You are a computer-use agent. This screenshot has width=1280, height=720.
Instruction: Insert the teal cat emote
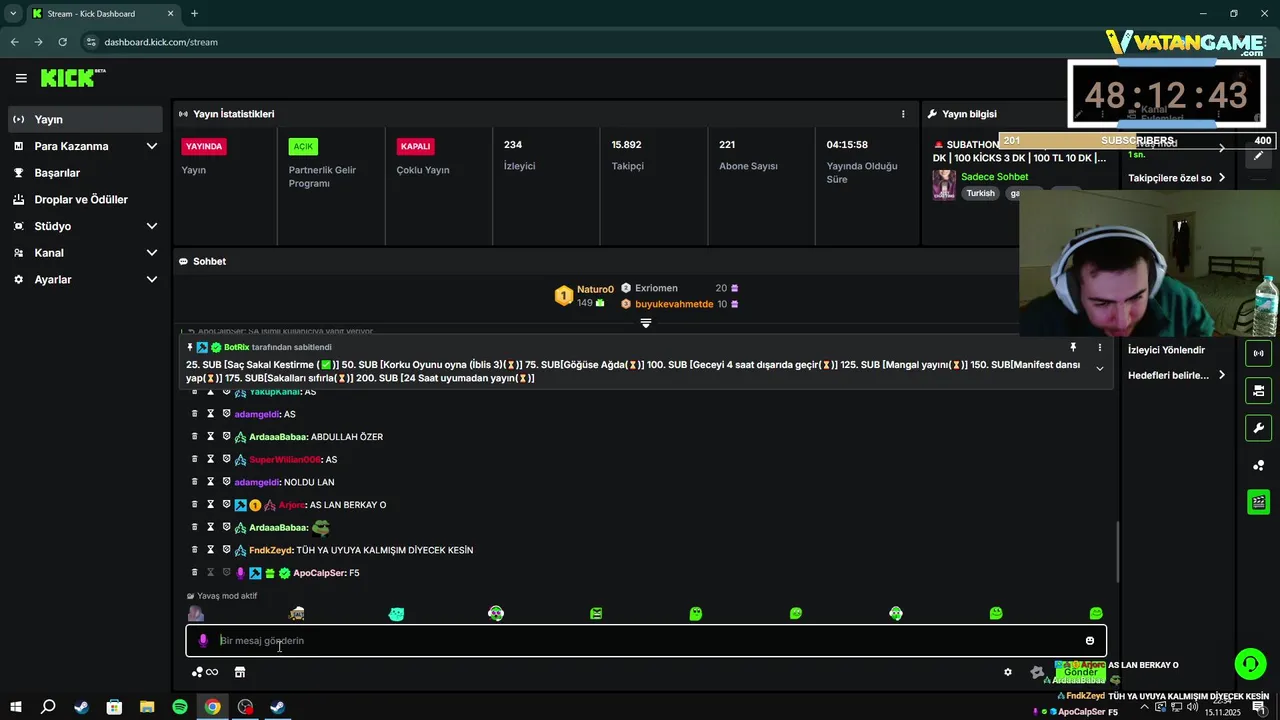click(396, 613)
